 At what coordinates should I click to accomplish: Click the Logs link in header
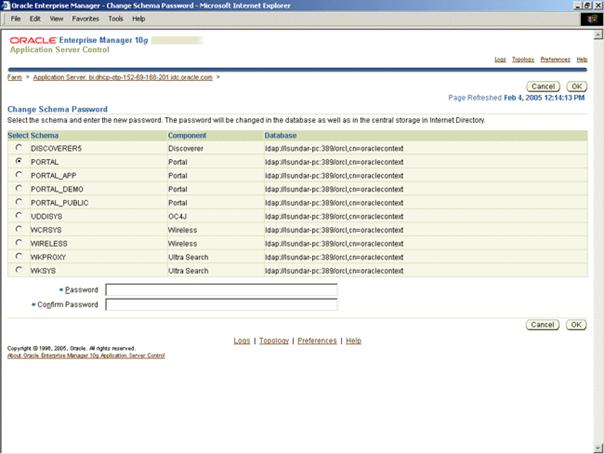point(500,60)
